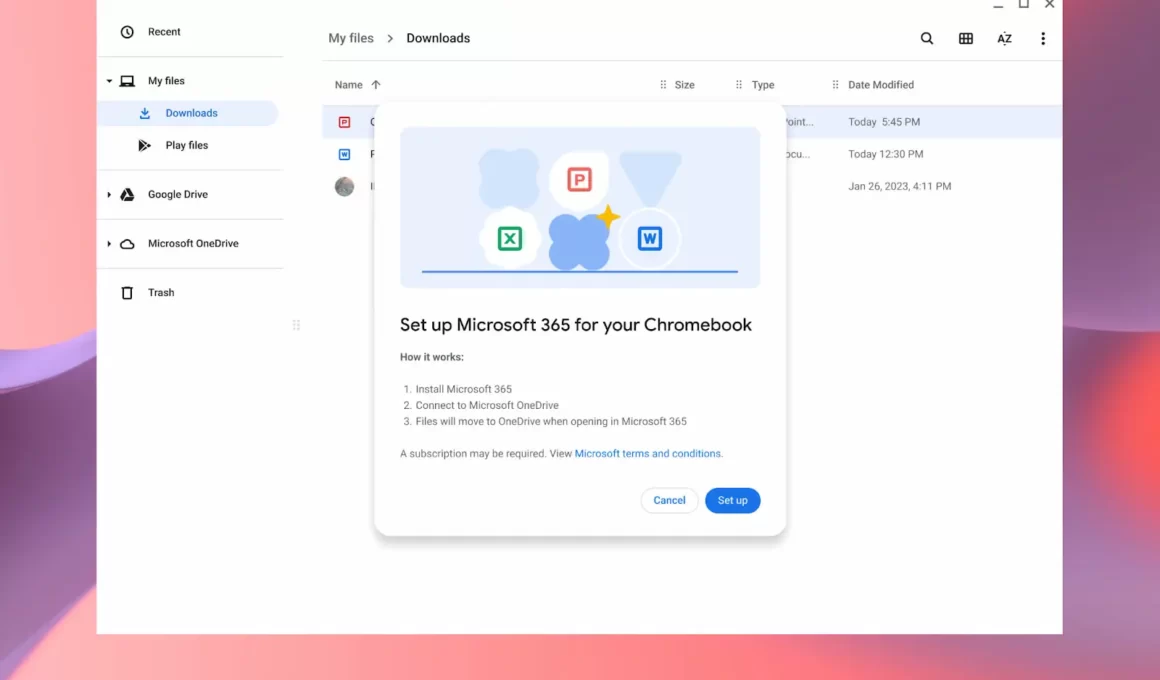This screenshot has width=1160, height=680.
Task: Expand the Google Drive tree
Action: (x=109, y=195)
